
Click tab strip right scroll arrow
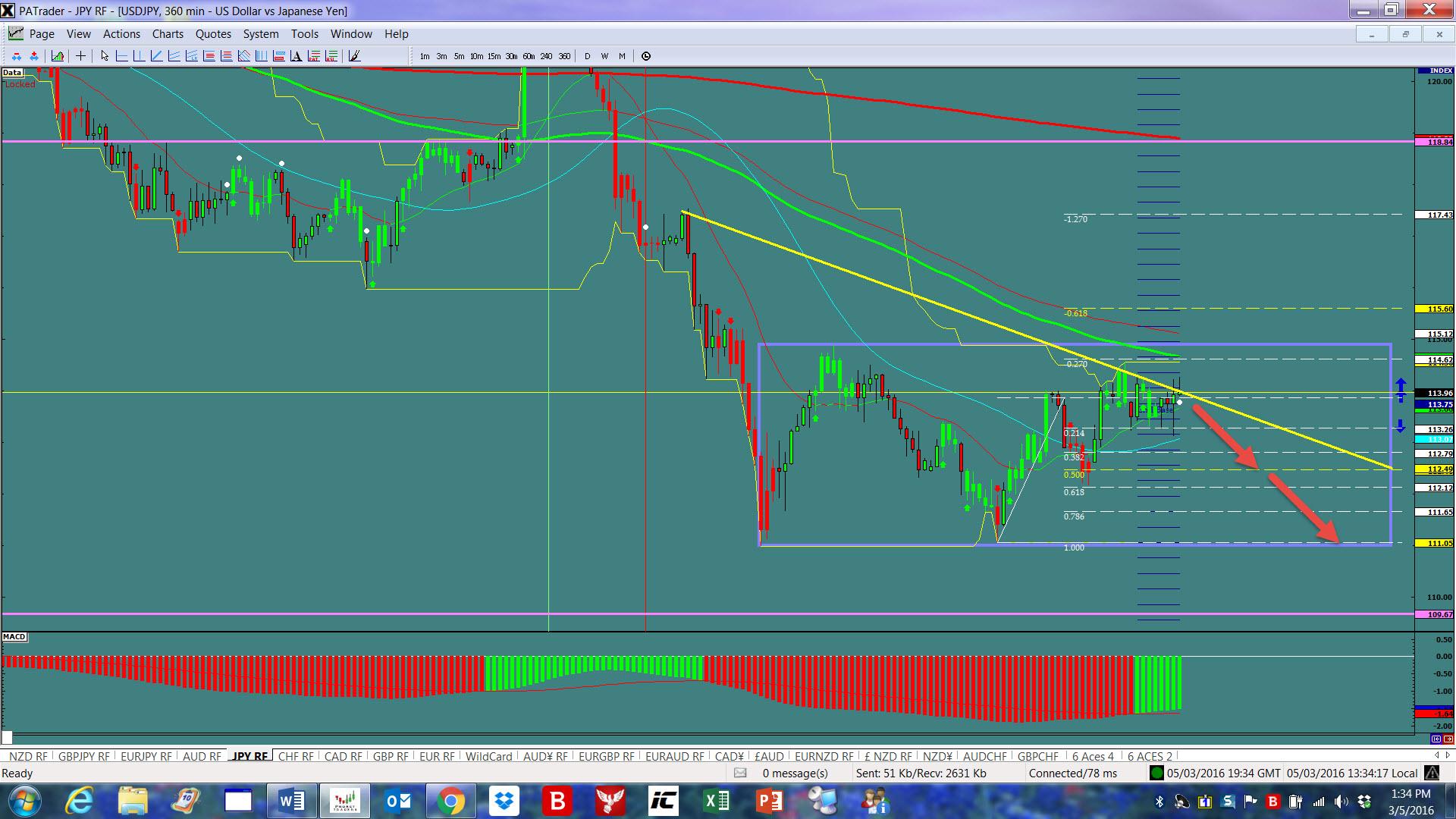pos(1447,756)
